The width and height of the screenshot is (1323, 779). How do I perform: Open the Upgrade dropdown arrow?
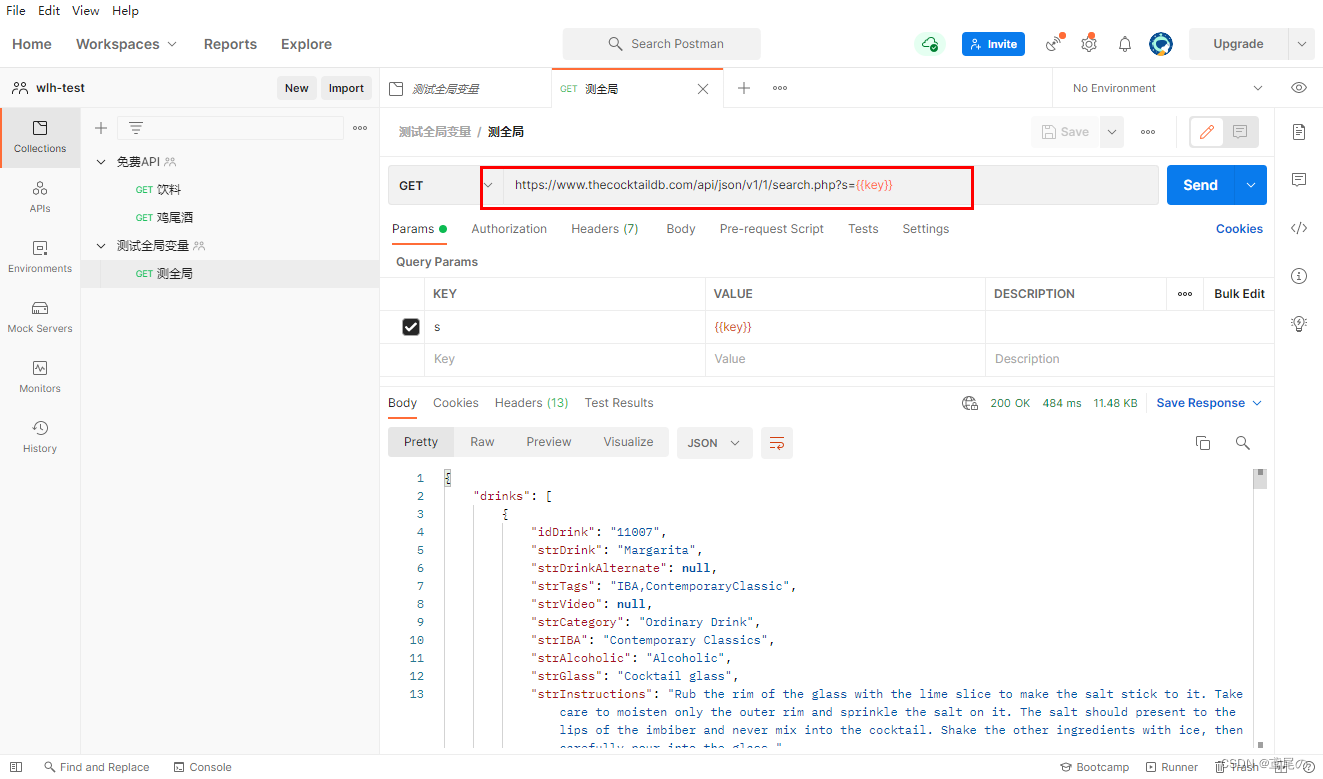(1301, 44)
